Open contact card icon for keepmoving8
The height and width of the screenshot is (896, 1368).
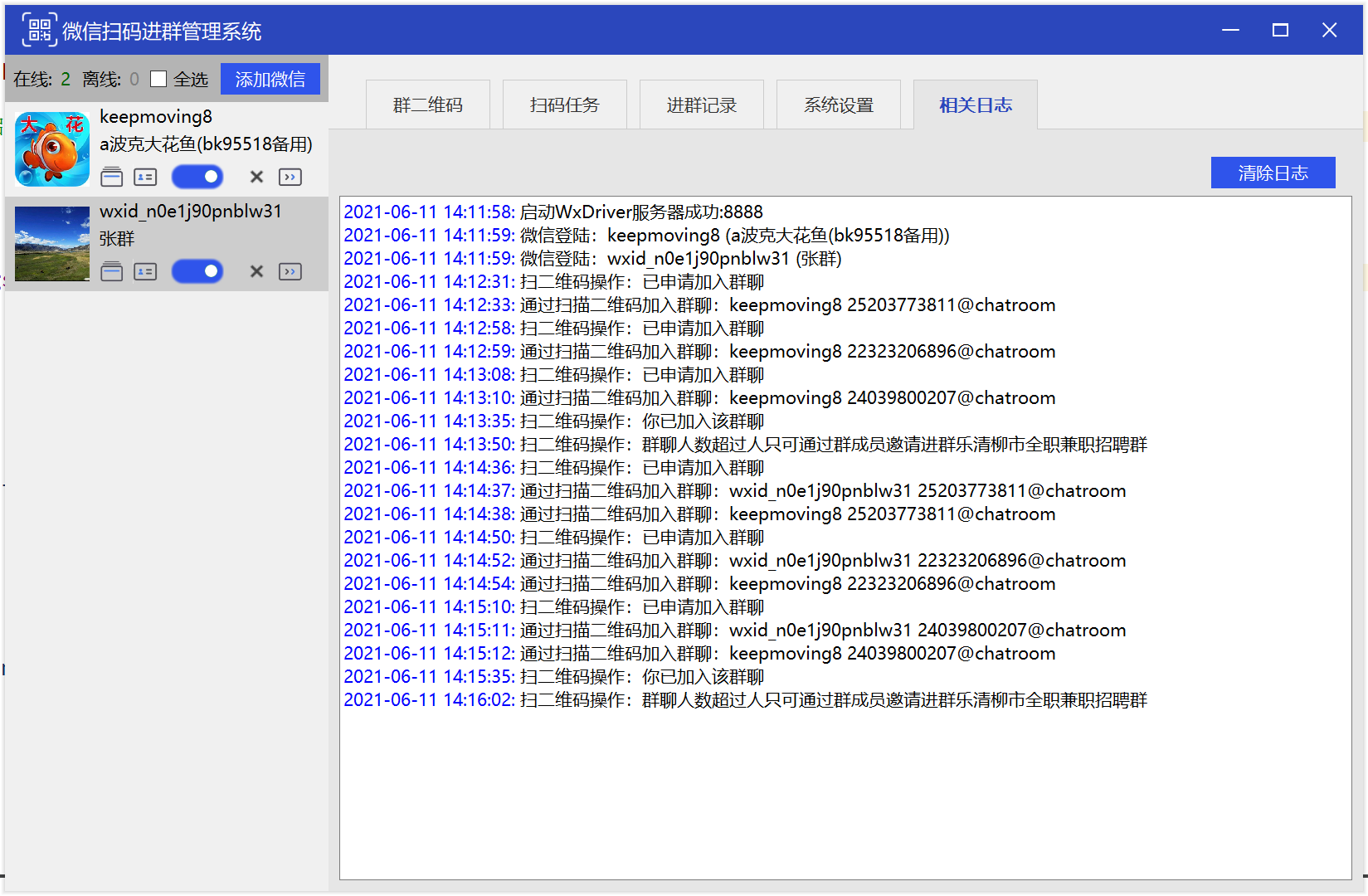(x=145, y=177)
